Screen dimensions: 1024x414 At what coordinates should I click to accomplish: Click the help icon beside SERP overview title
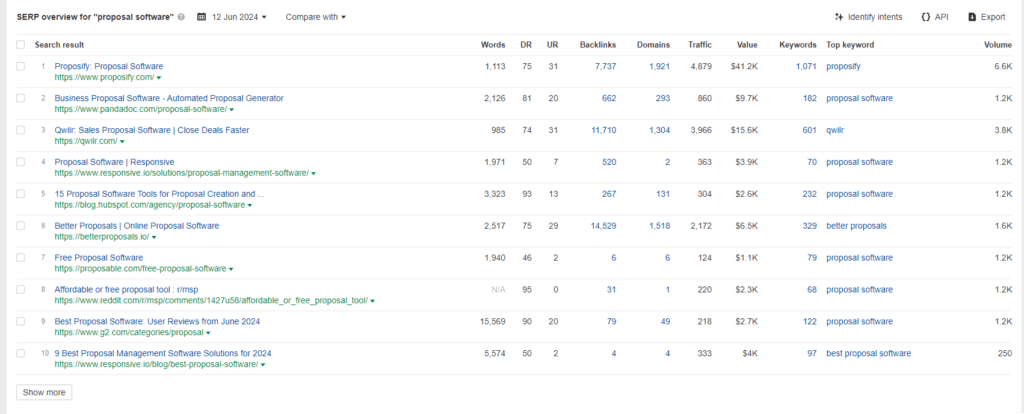[181, 18]
